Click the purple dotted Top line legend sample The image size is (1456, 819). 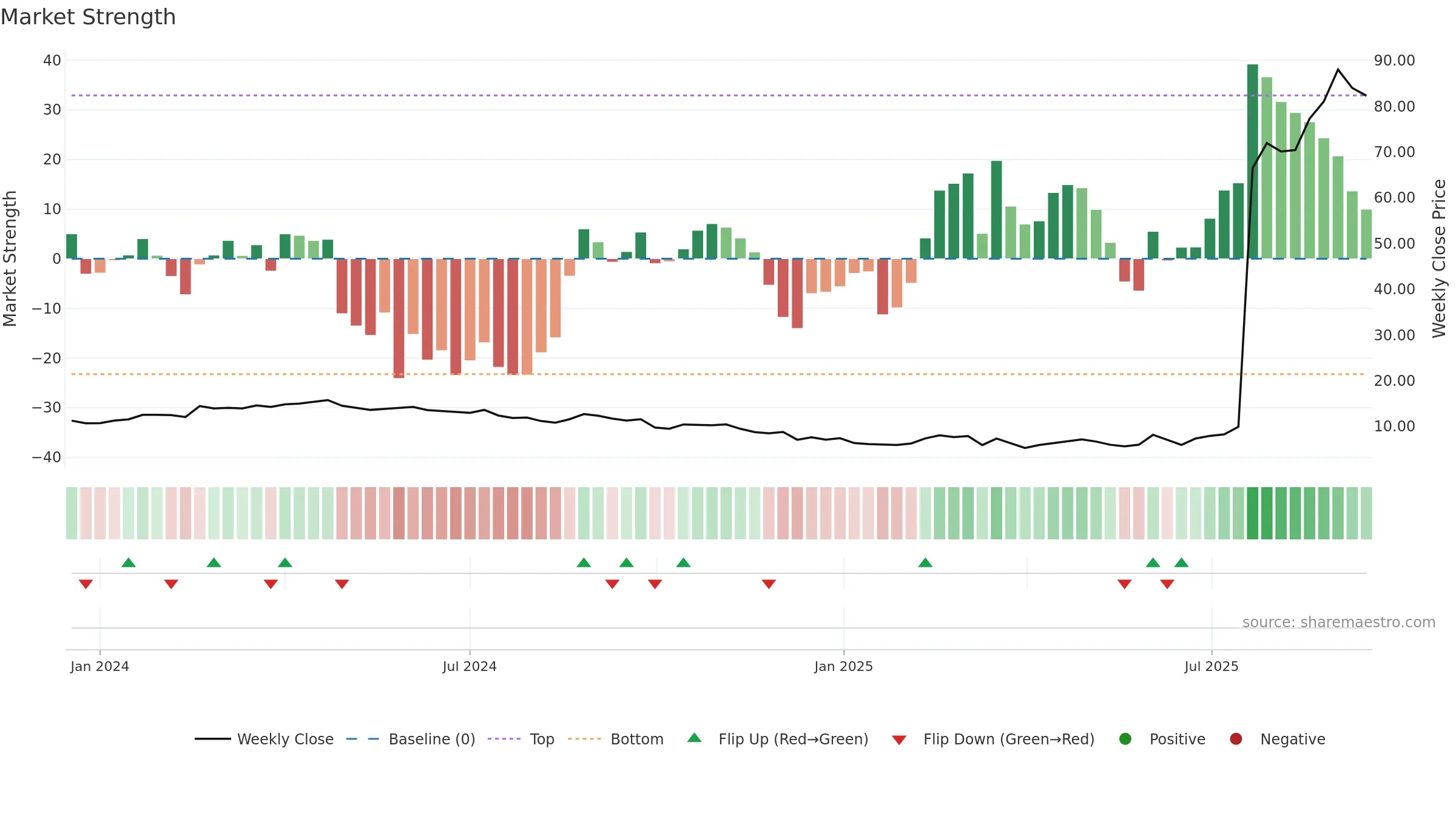[x=504, y=739]
